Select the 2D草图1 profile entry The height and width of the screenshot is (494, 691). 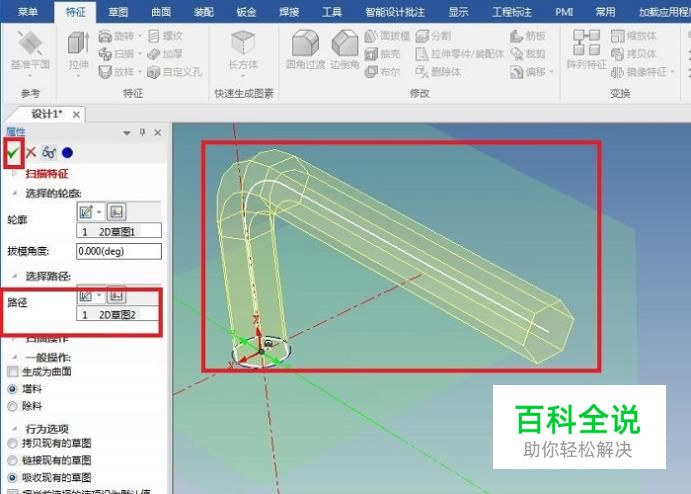point(119,231)
